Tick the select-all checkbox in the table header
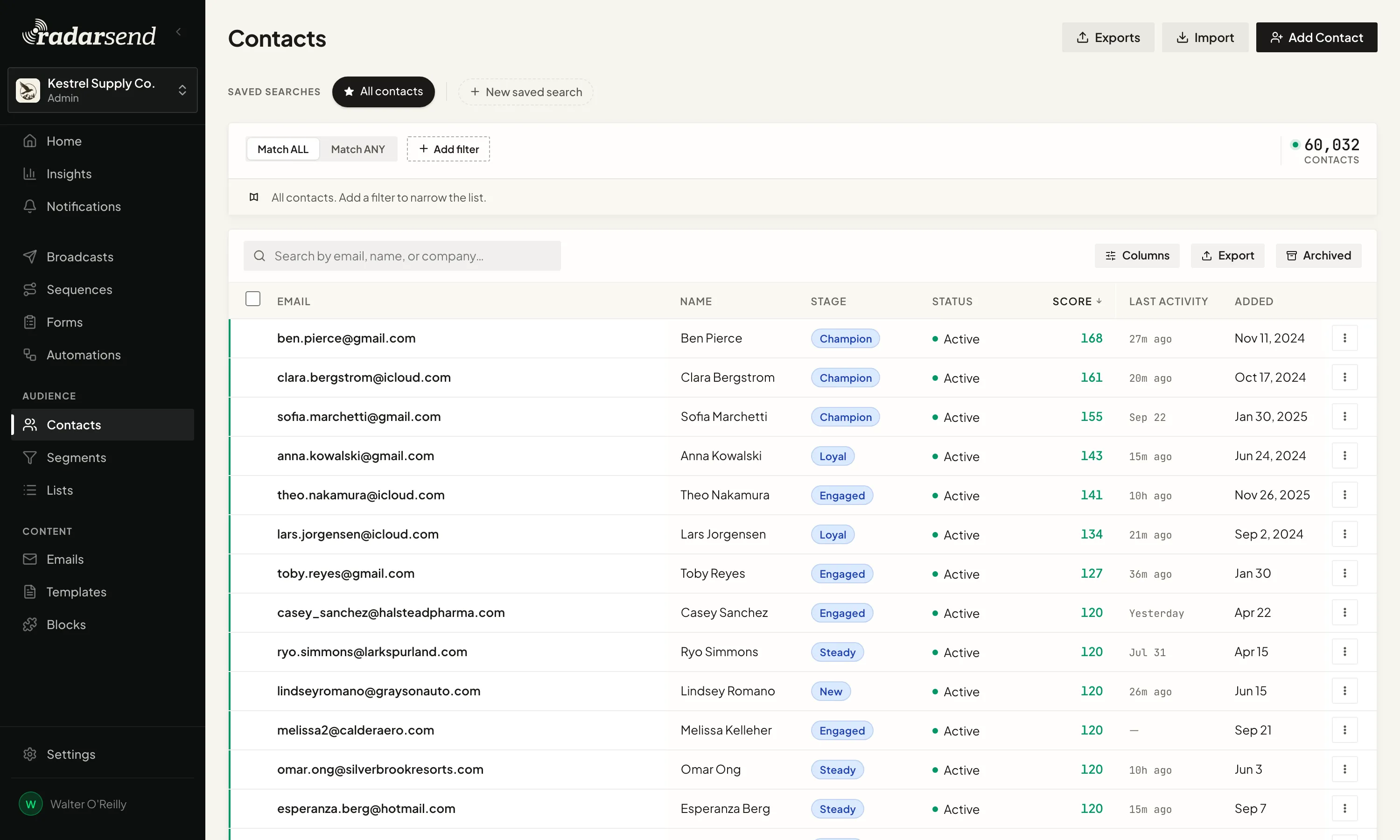The width and height of the screenshot is (1400, 840). coord(253,300)
